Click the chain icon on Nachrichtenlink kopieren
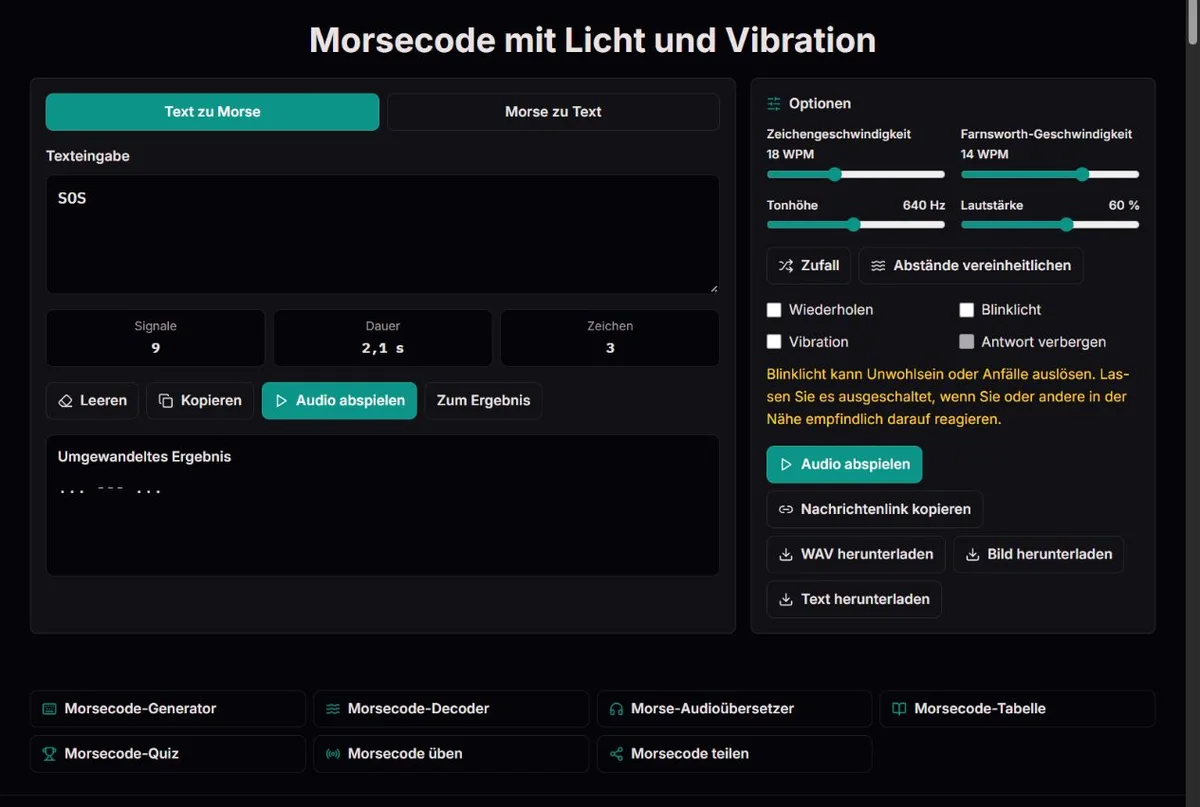Screen dimensions: 1200x807 click(787, 509)
